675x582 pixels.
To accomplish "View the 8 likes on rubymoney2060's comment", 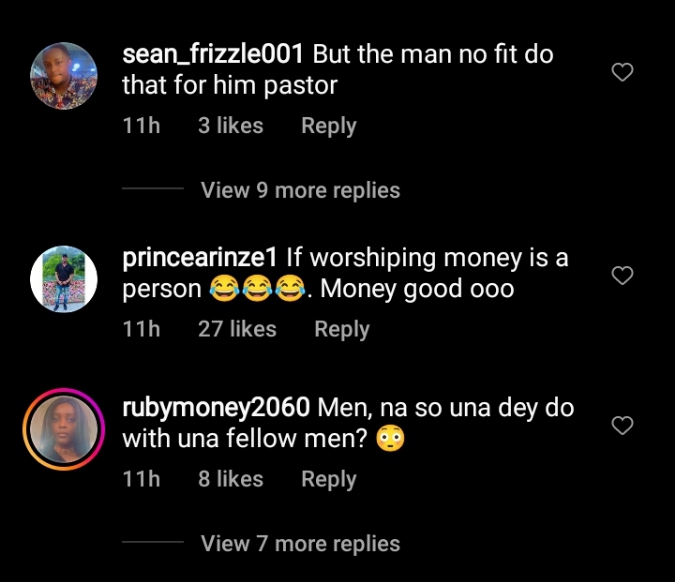I will pos(230,480).
